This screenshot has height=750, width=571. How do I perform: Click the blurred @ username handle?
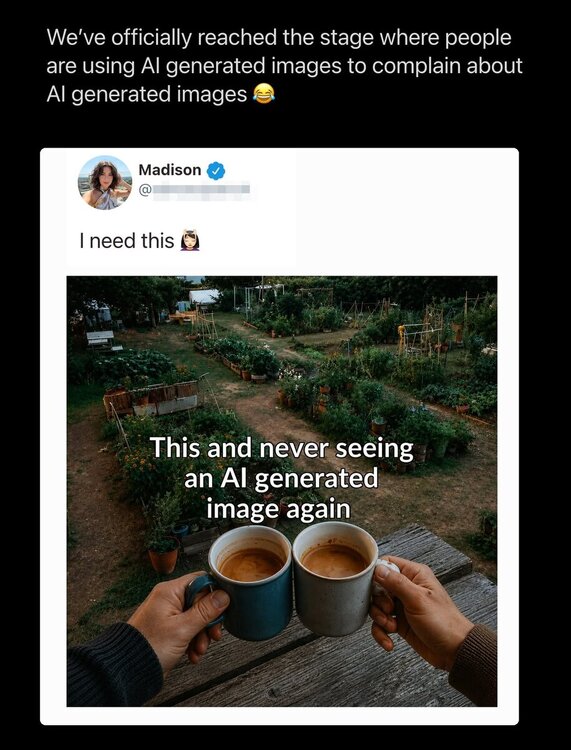coord(195,189)
